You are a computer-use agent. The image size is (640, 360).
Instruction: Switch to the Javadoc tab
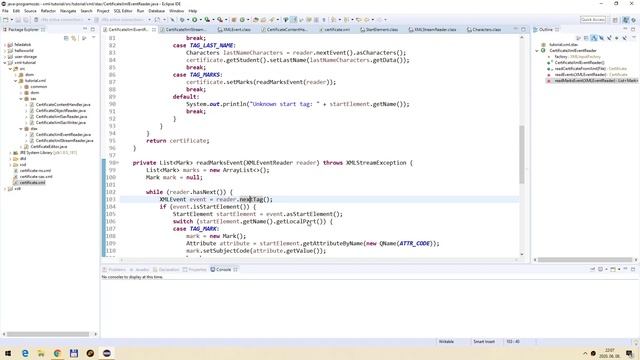tap(139, 270)
